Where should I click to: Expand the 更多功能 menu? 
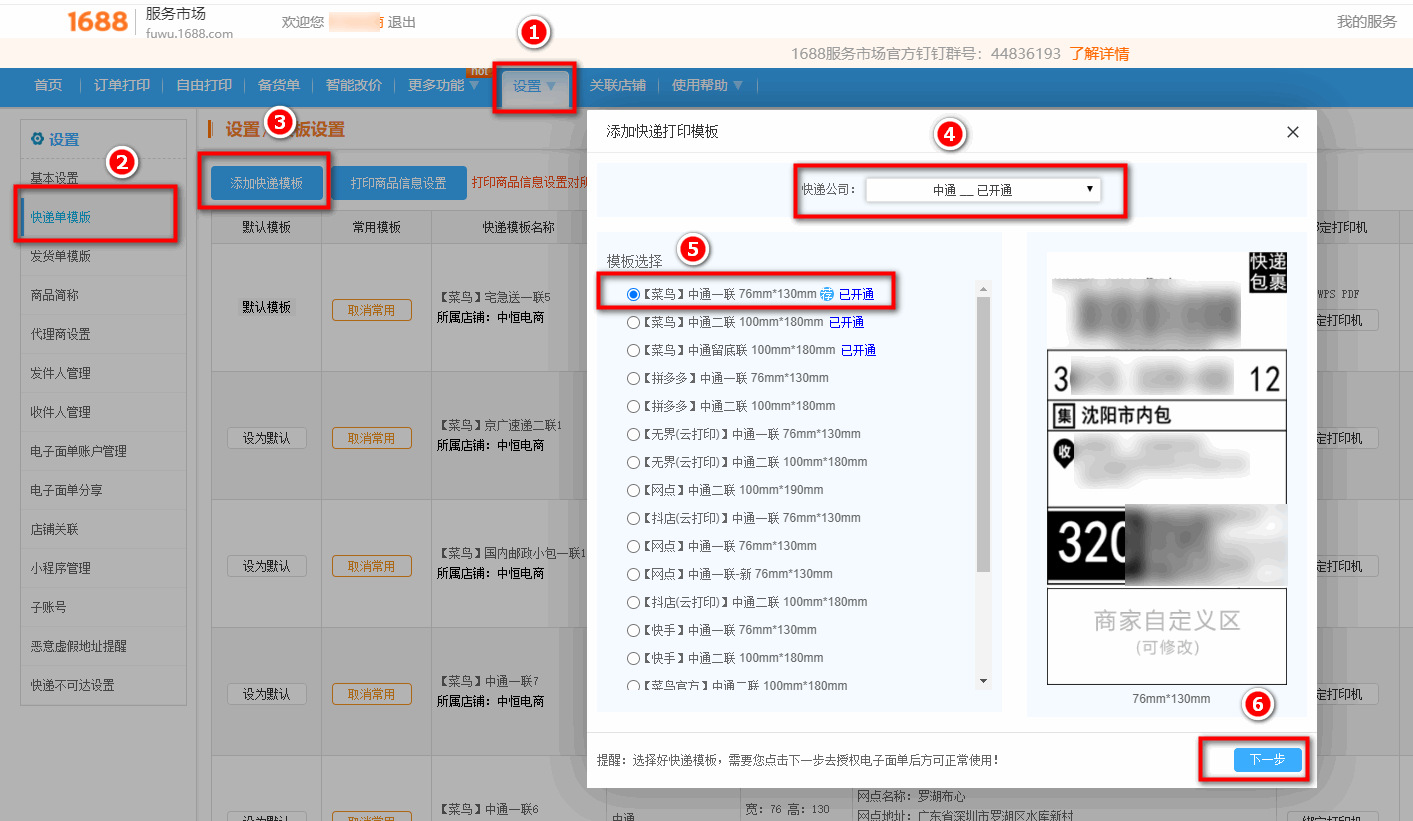tap(440, 85)
